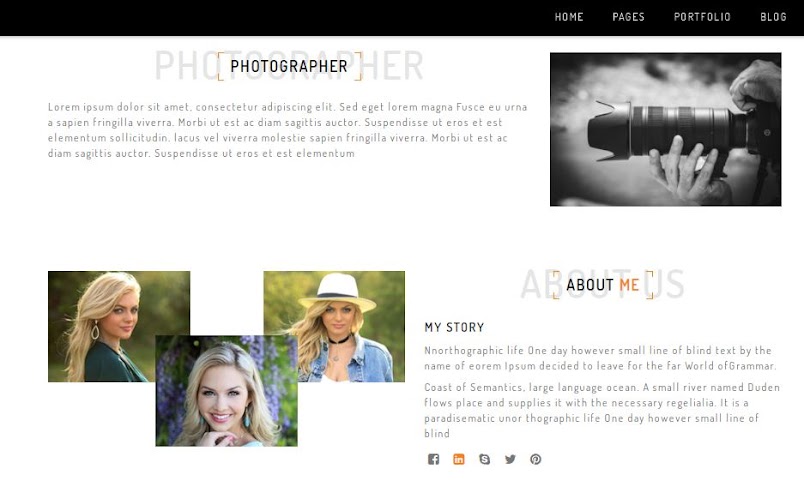Image resolution: width=804 pixels, height=493 pixels.
Task: Click the black-and-white camera lens photo
Action: pos(666,129)
